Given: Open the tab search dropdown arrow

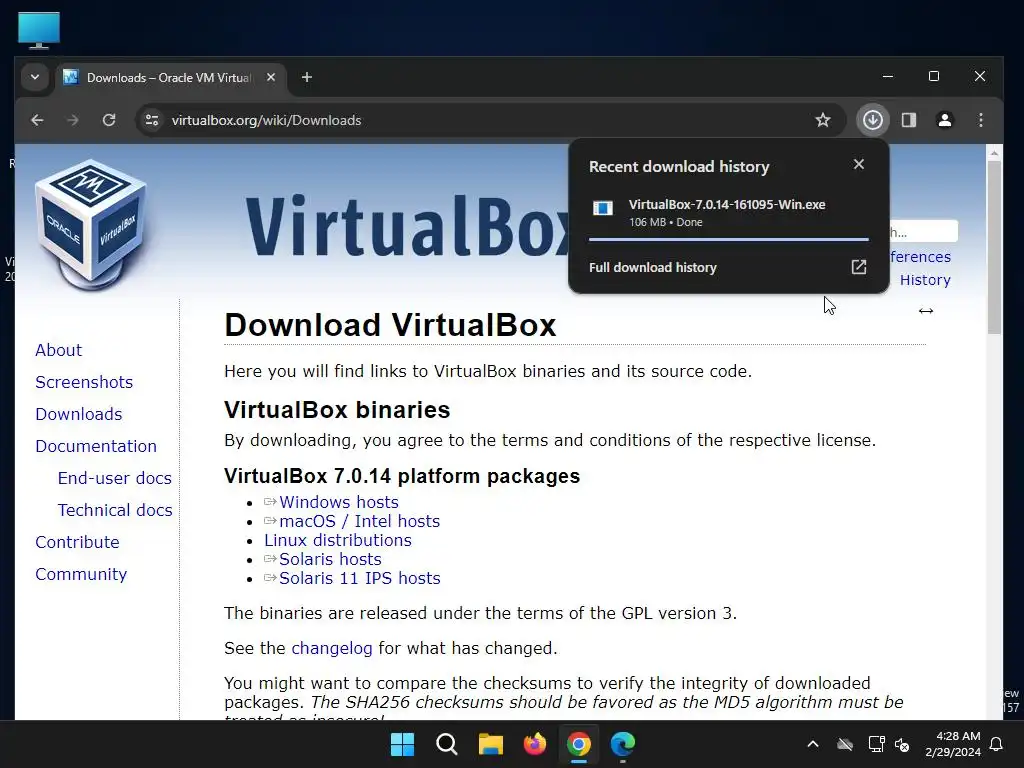Looking at the screenshot, I should (x=35, y=78).
